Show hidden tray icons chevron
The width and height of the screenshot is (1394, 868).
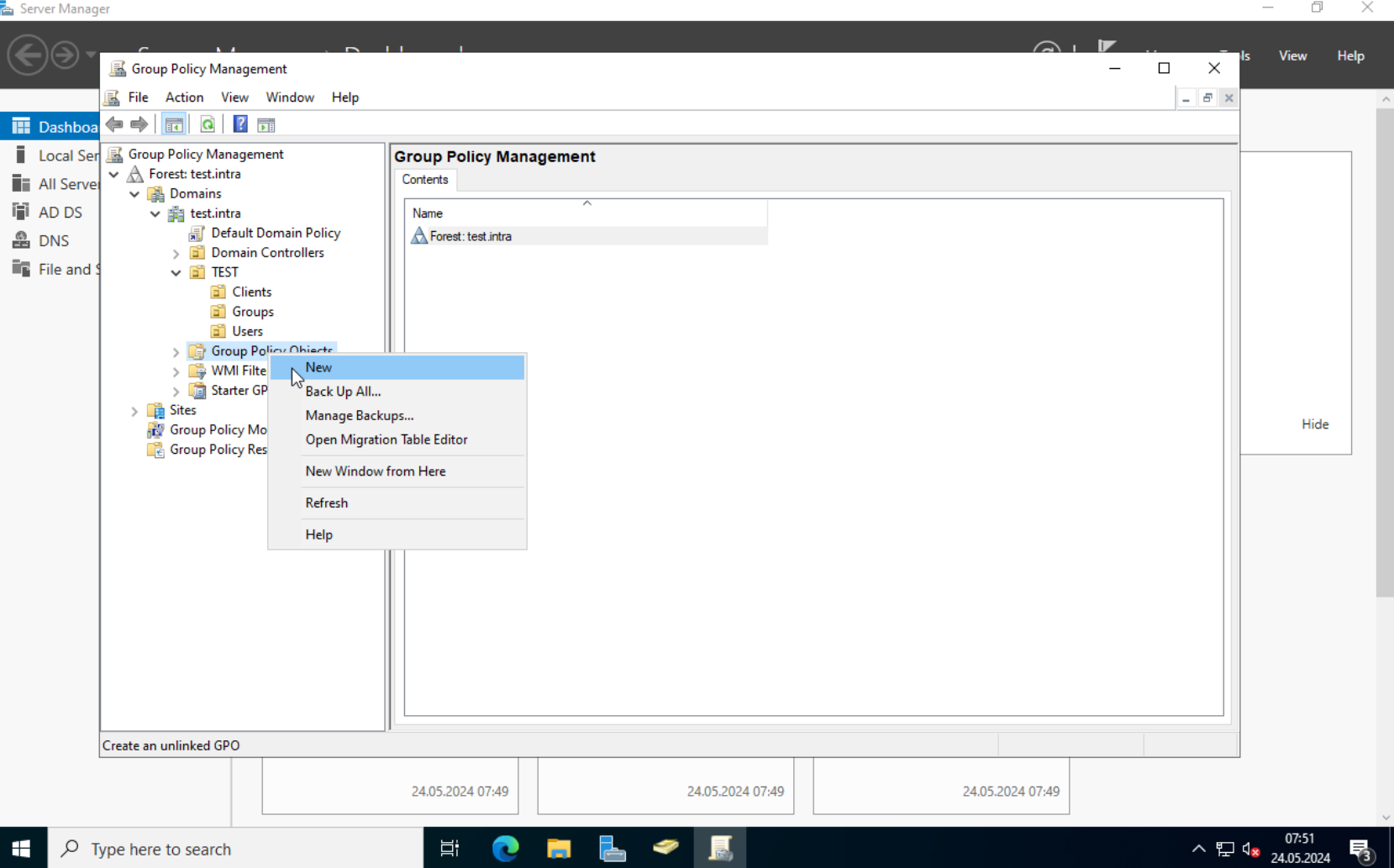pyautogui.click(x=1199, y=850)
